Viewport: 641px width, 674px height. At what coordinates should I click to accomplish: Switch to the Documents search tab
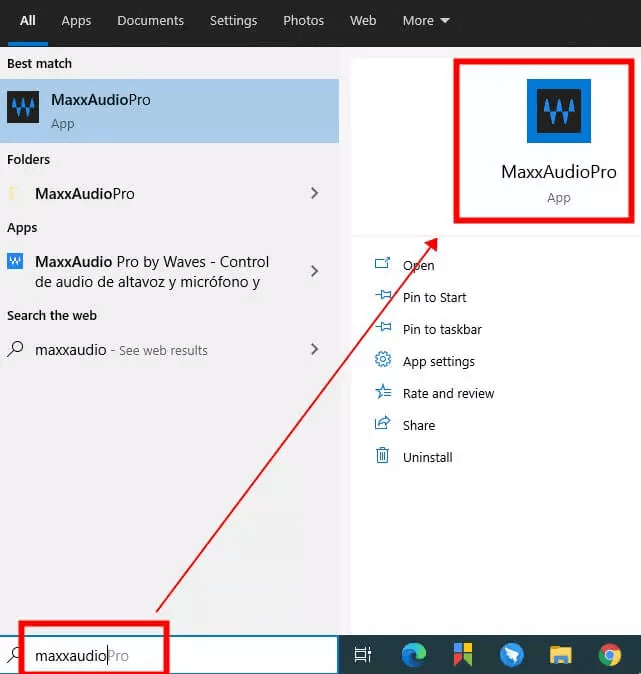(x=150, y=20)
